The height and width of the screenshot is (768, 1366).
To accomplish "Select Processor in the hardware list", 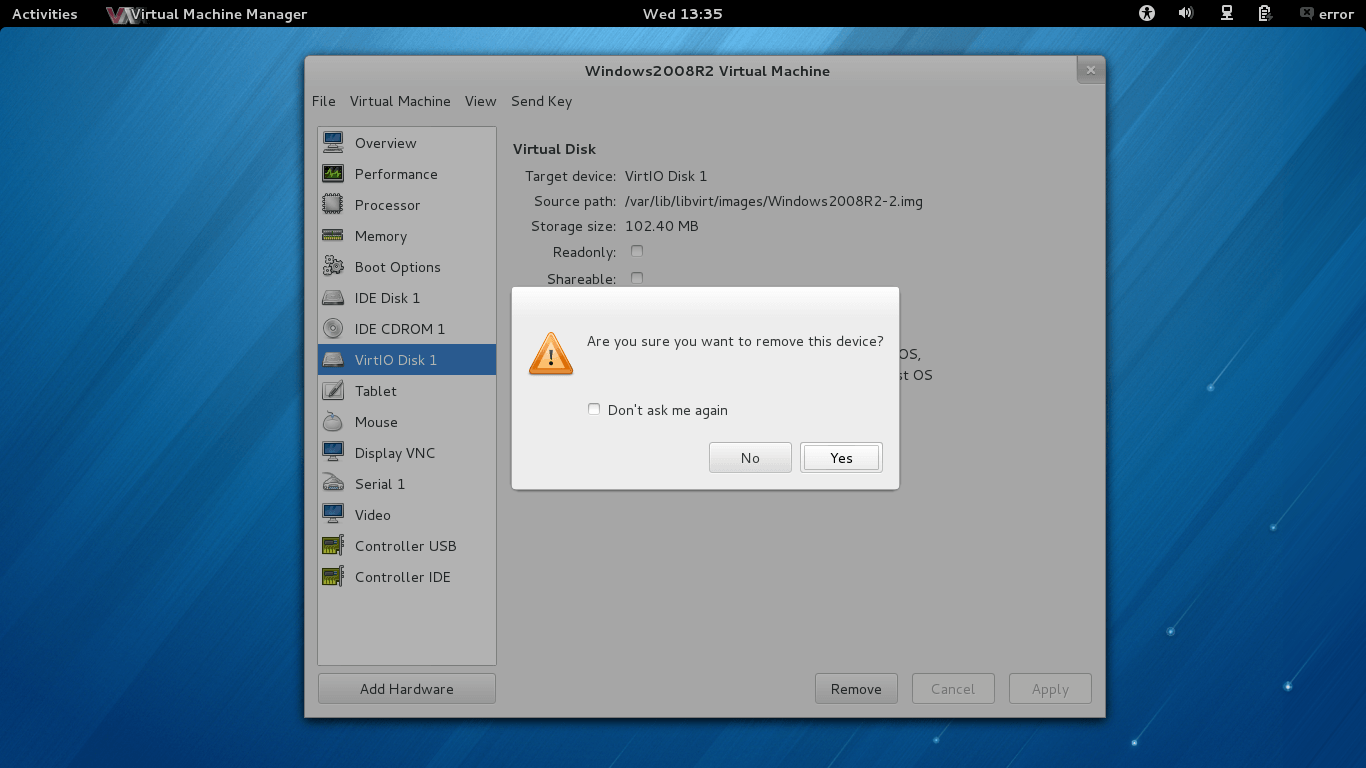I will pyautogui.click(x=407, y=205).
